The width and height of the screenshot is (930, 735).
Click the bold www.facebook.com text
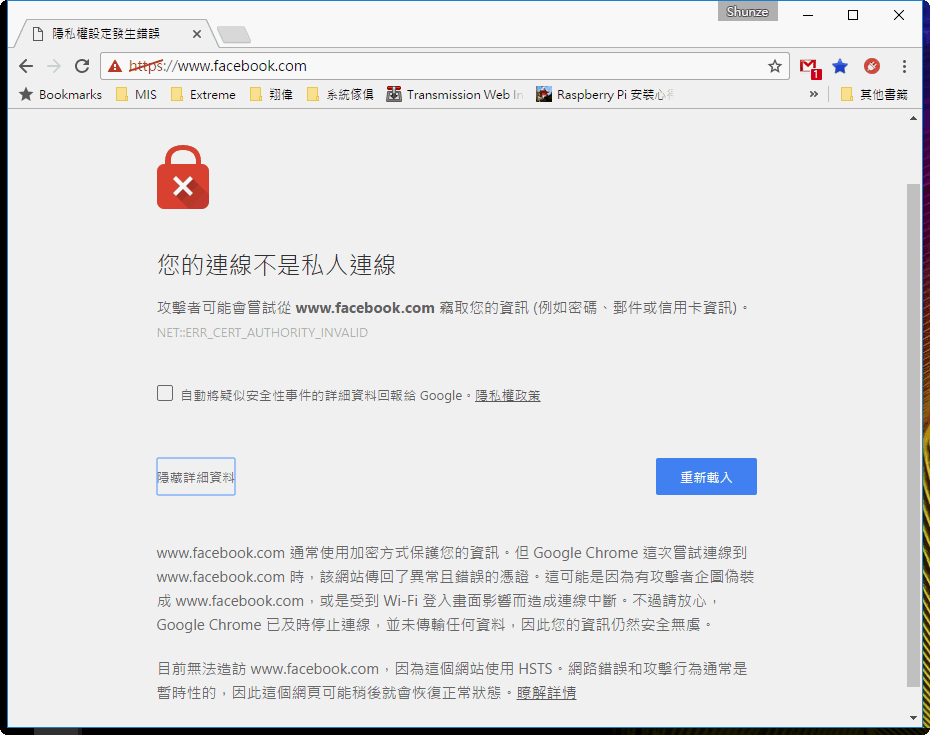pyautogui.click(x=365, y=308)
